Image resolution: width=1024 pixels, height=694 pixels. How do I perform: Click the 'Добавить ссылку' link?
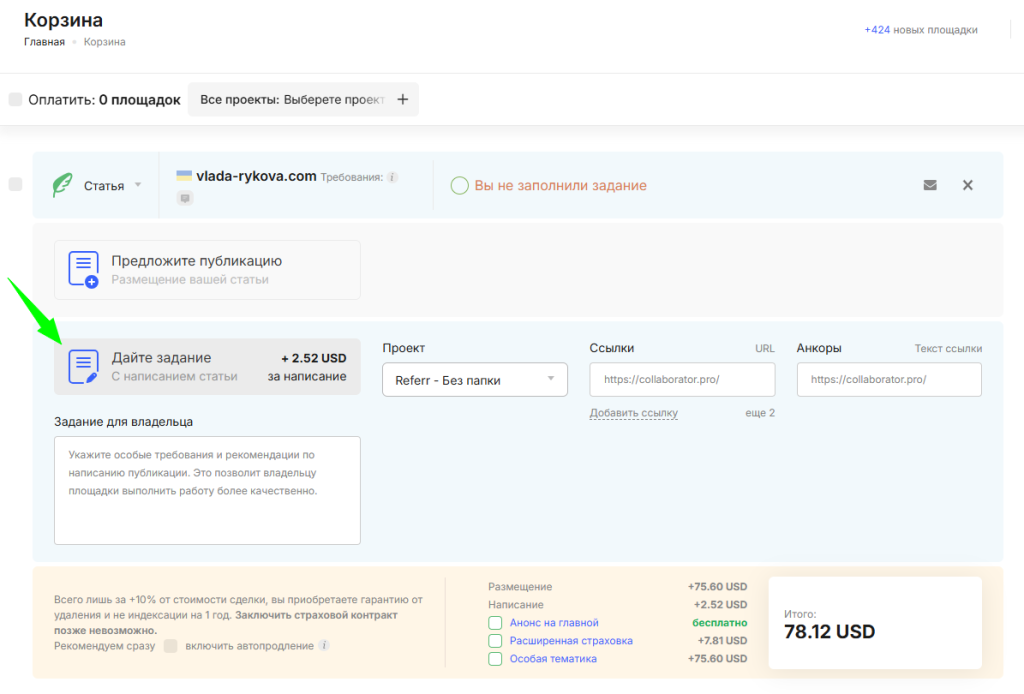[633, 413]
